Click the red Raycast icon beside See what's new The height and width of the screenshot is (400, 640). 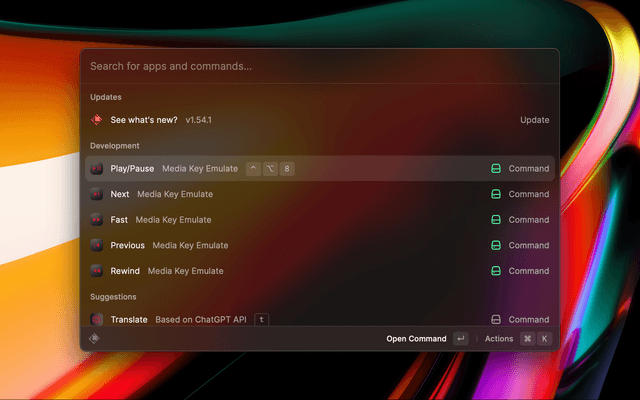97,120
